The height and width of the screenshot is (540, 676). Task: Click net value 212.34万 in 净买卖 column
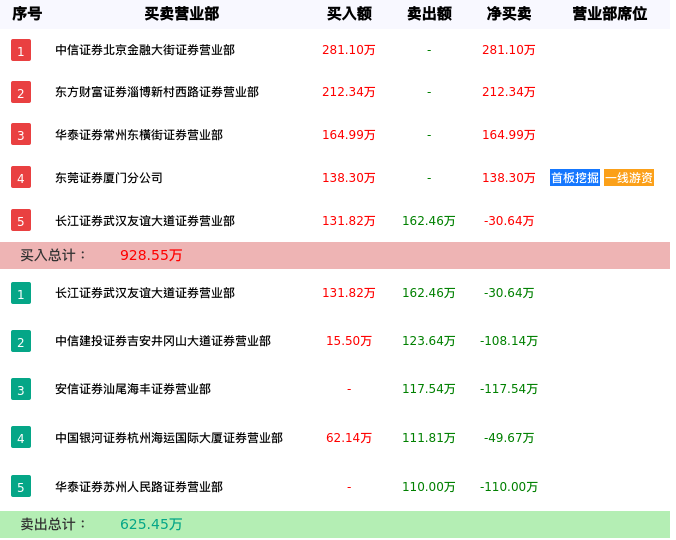point(509,92)
